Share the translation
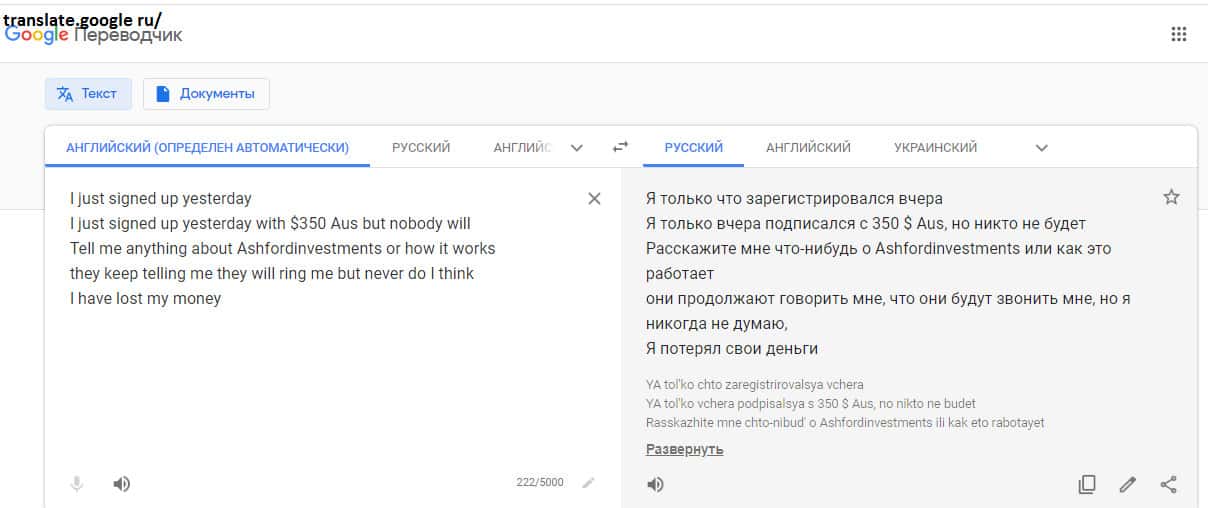The height and width of the screenshot is (508, 1208). (1168, 485)
